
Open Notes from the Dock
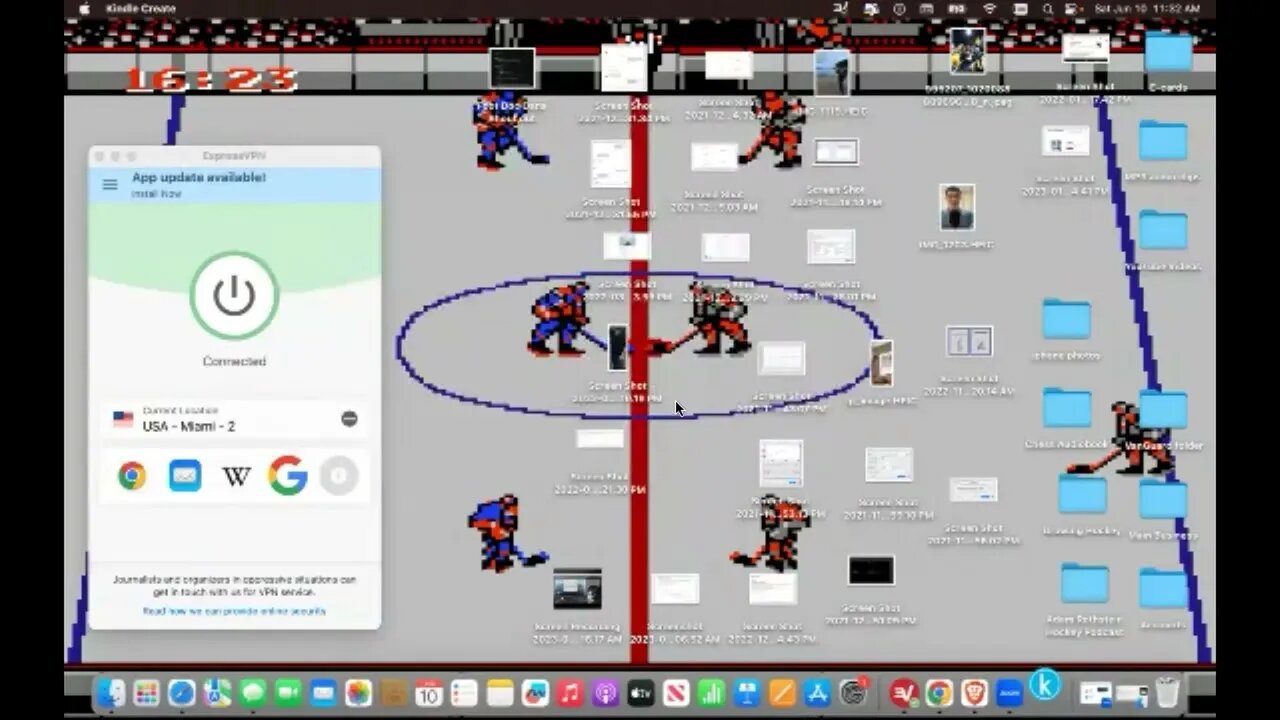(x=500, y=693)
